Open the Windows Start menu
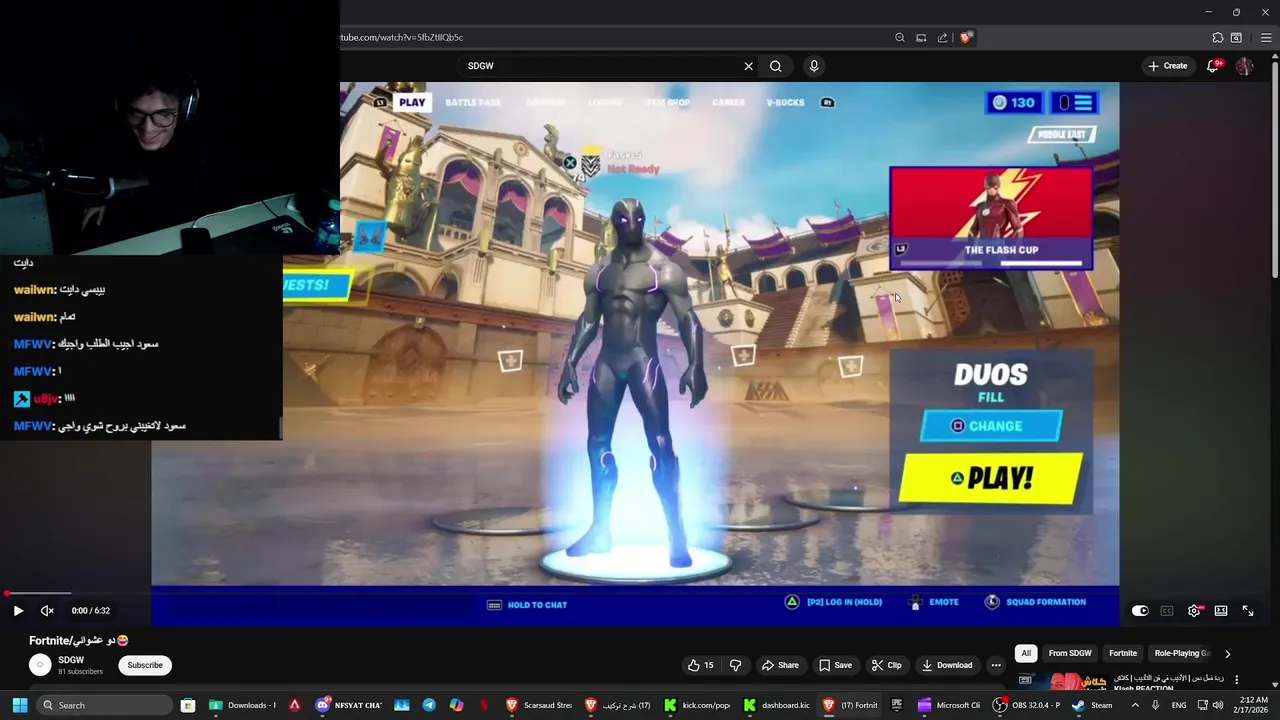 pos(19,705)
